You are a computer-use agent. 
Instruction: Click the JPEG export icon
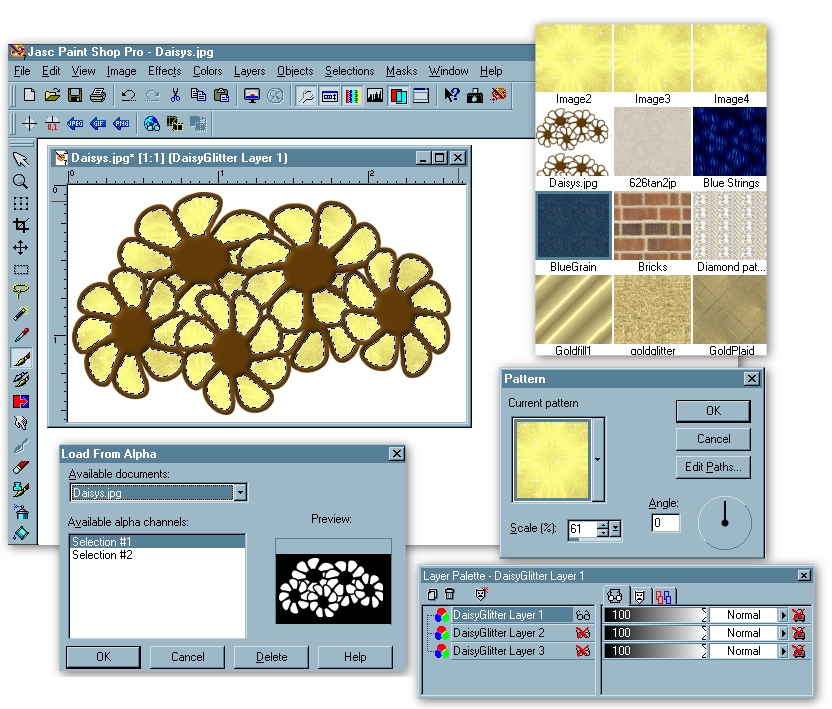point(75,124)
